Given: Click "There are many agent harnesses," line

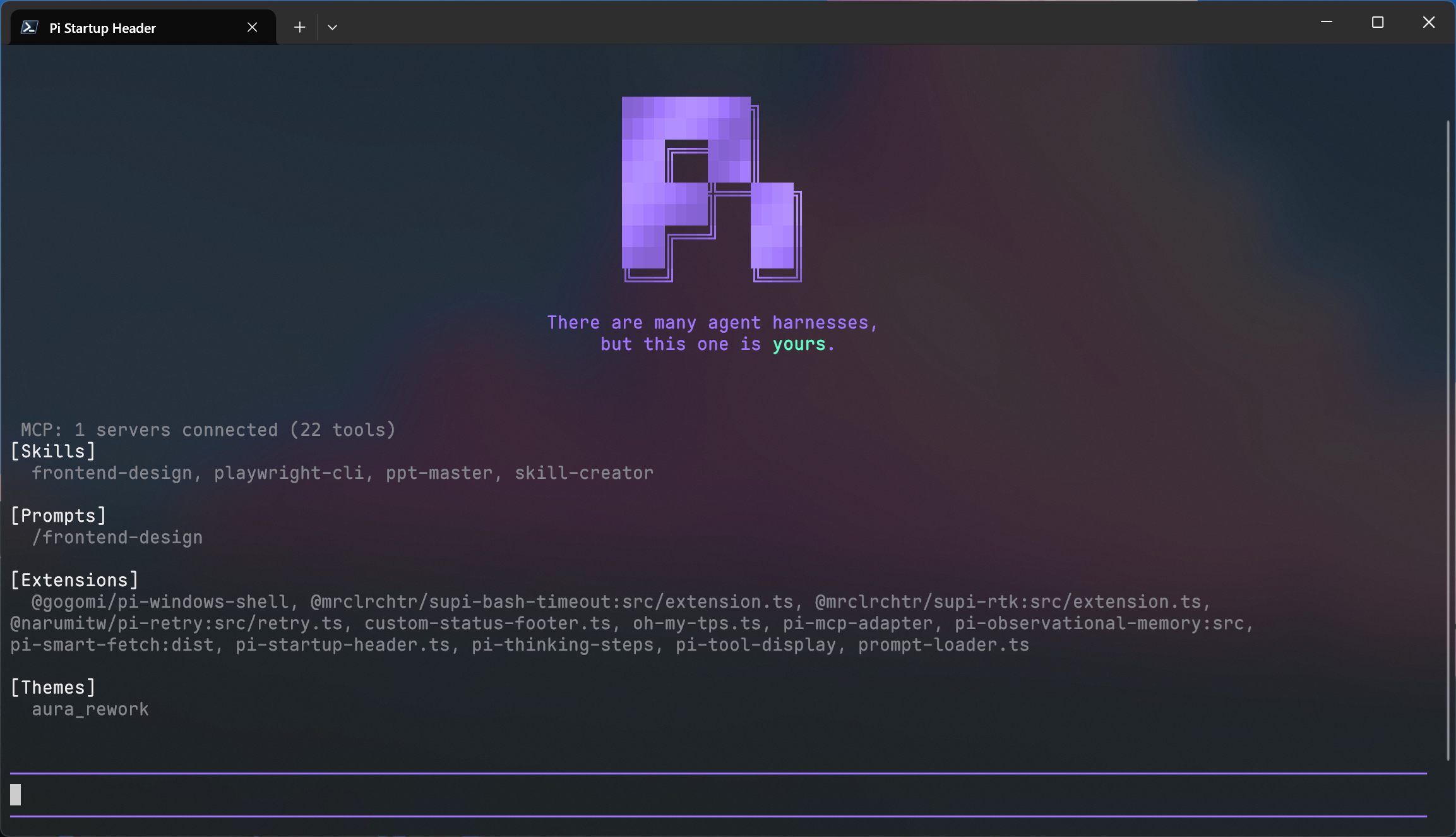Looking at the screenshot, I should (x=712, y=322).
